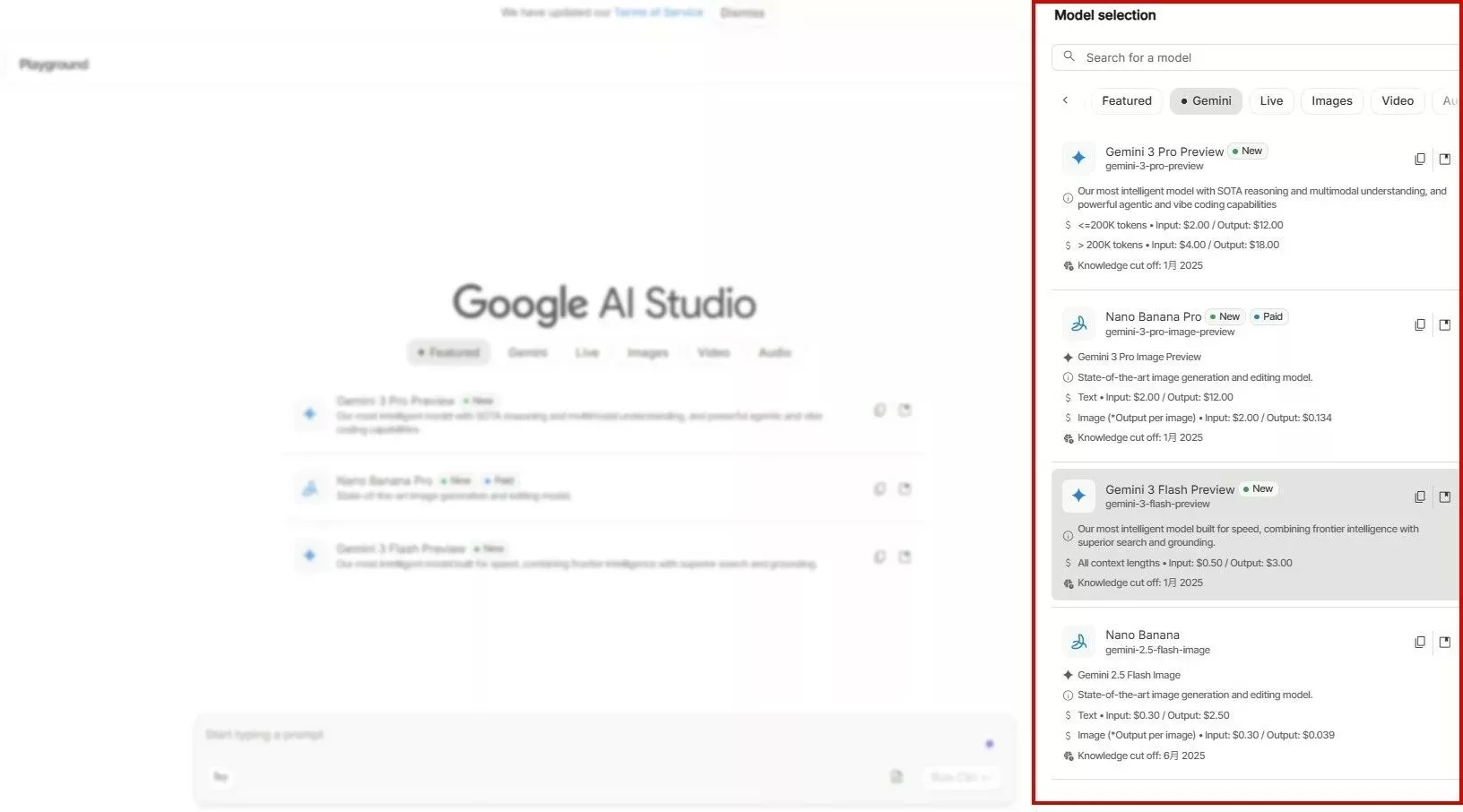1463x812 pixels.
Task: Dismiss the Terms of Service banner
Action: [742, 13]
